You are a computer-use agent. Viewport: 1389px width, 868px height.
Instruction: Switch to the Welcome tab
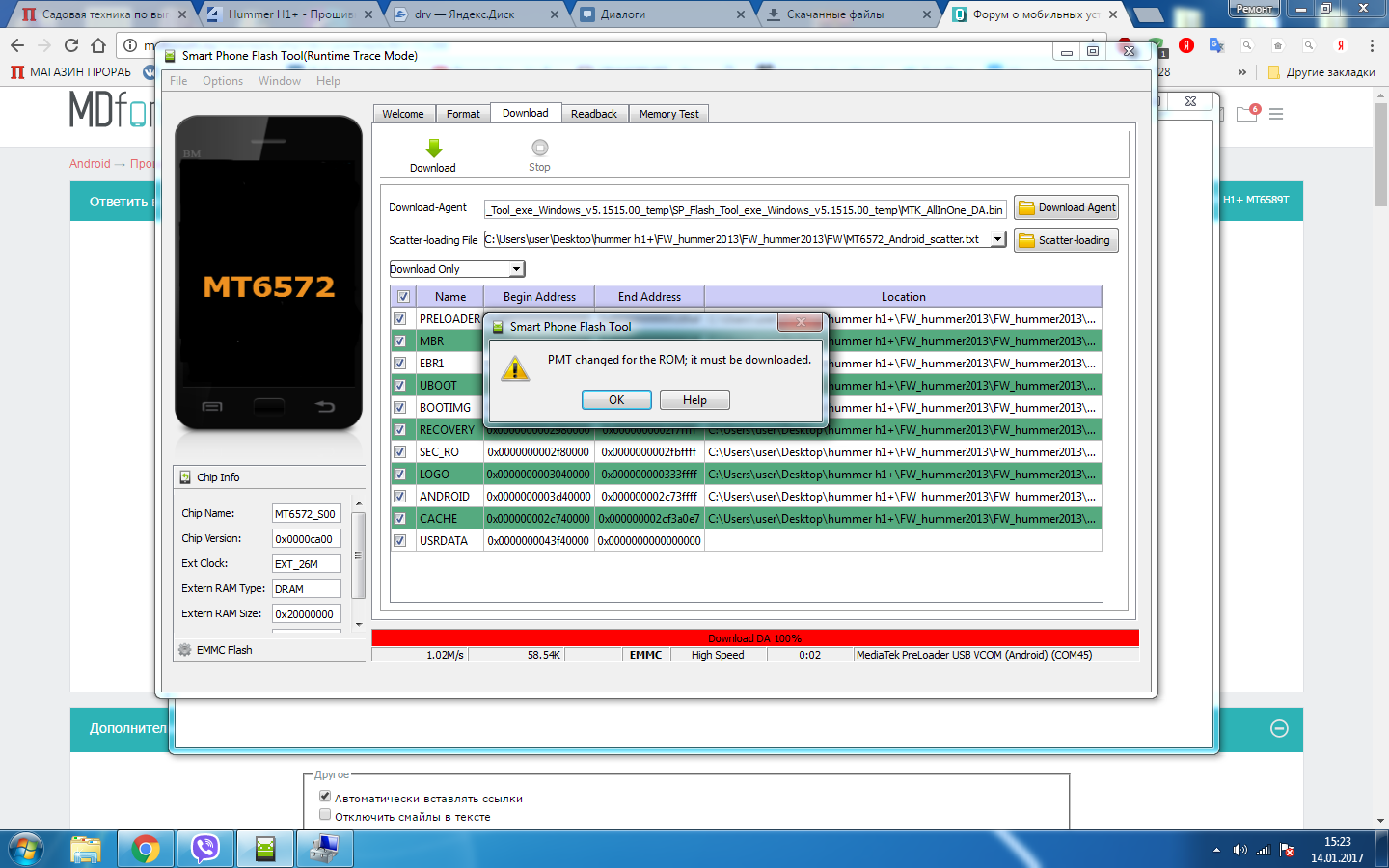click(403, 114)
